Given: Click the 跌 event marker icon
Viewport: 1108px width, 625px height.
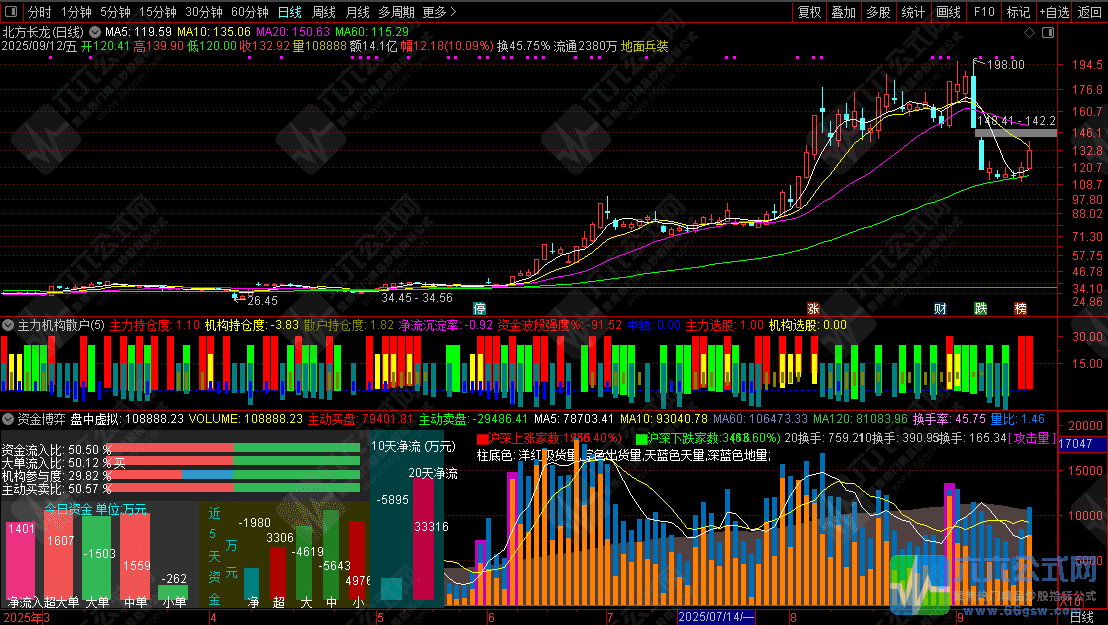Looking at the screenshot, I should coord(980,307).
